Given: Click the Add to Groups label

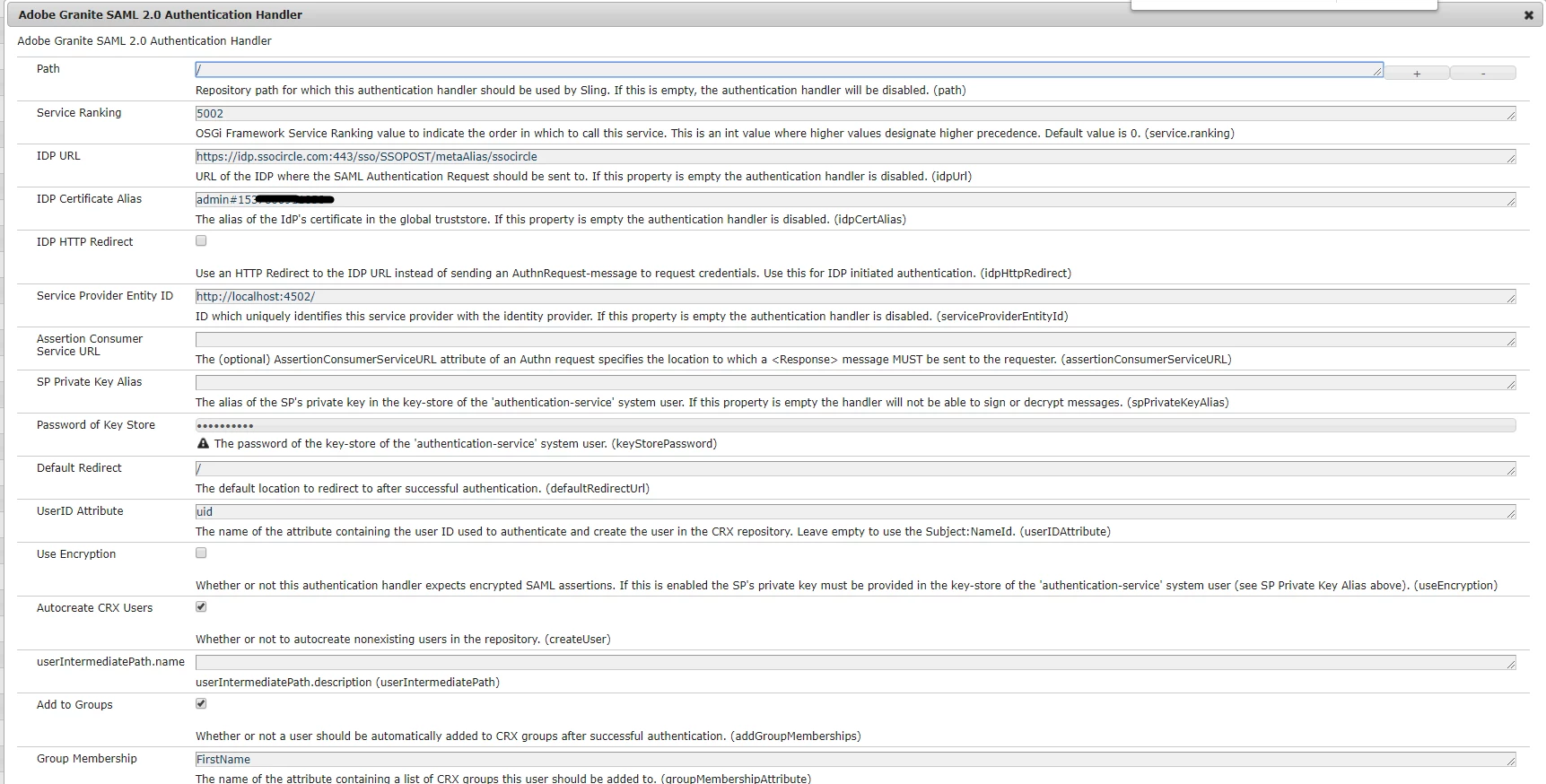Looking at the screenshot, I should 74,705.
